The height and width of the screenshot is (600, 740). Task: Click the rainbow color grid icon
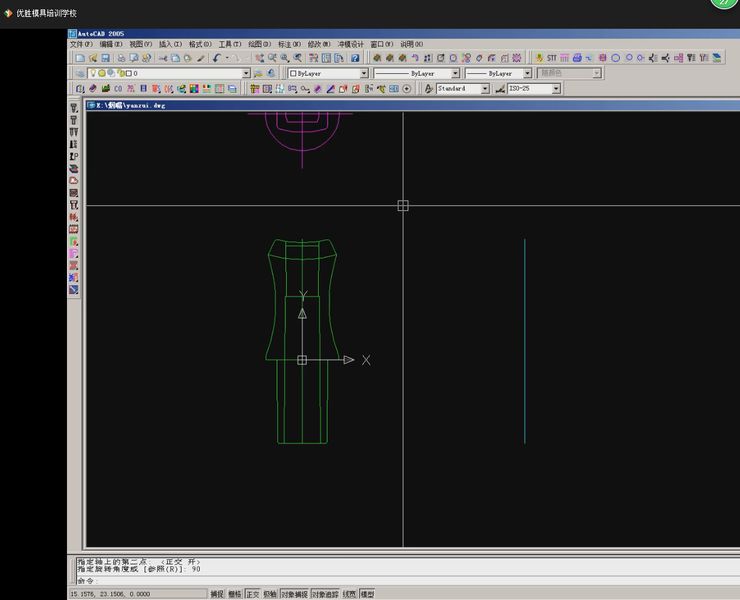point(194,88)
